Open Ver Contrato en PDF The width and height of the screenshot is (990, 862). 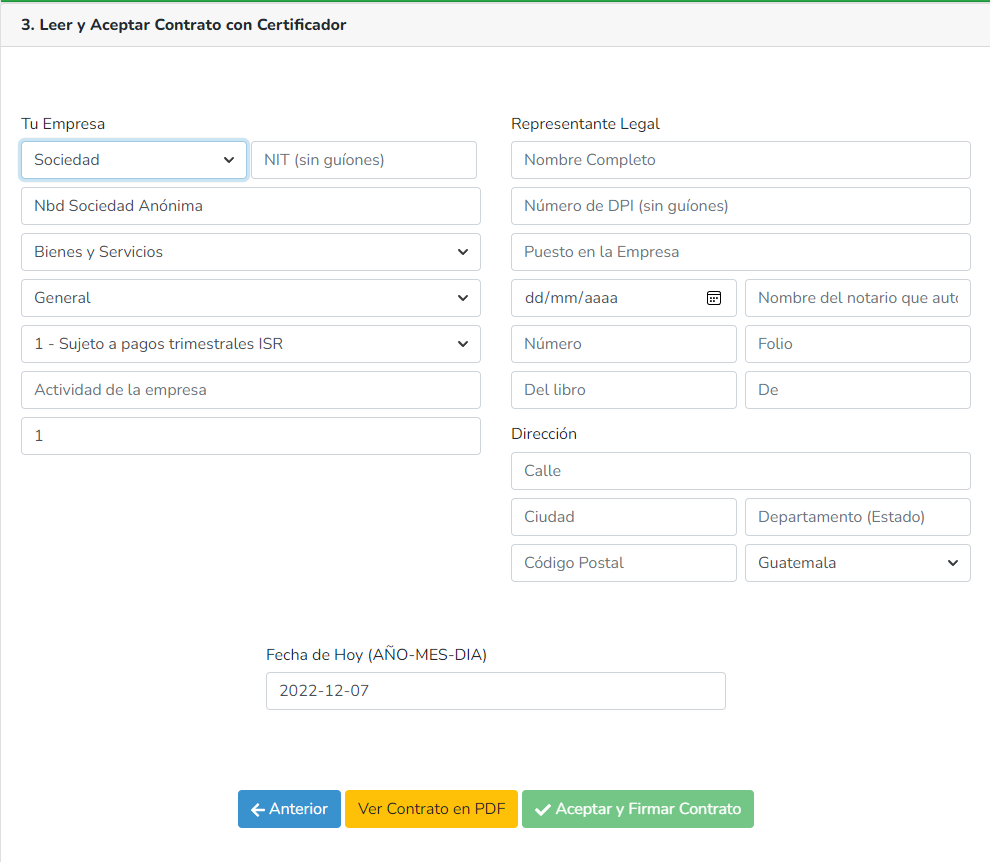pyautogui.click(x=431, y=809)
